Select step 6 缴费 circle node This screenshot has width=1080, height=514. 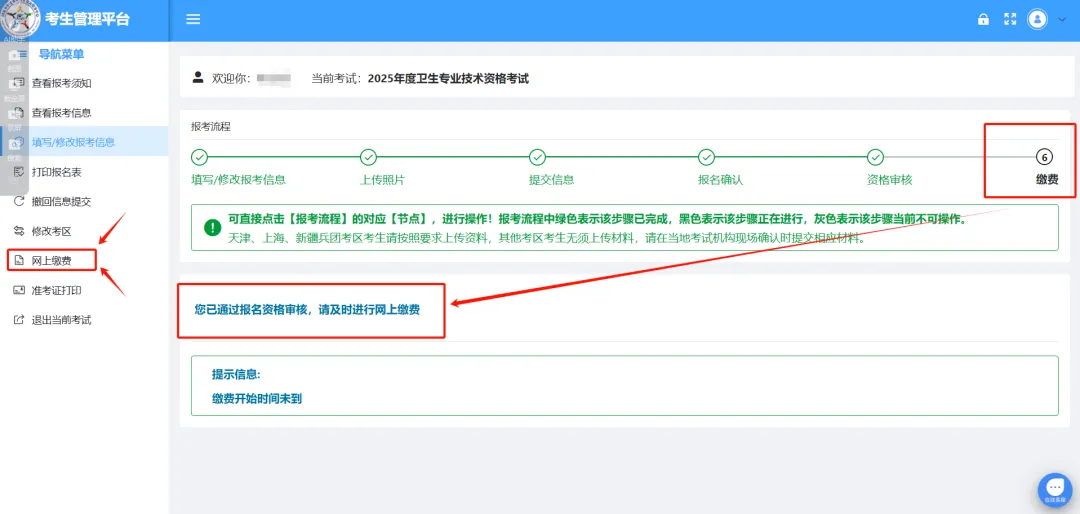[x=1045, y=157]
